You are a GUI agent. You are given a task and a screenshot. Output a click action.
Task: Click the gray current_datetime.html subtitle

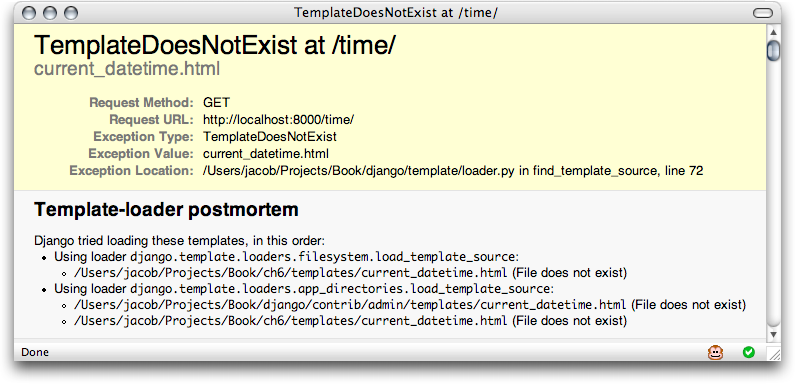(x=127, y=69)
